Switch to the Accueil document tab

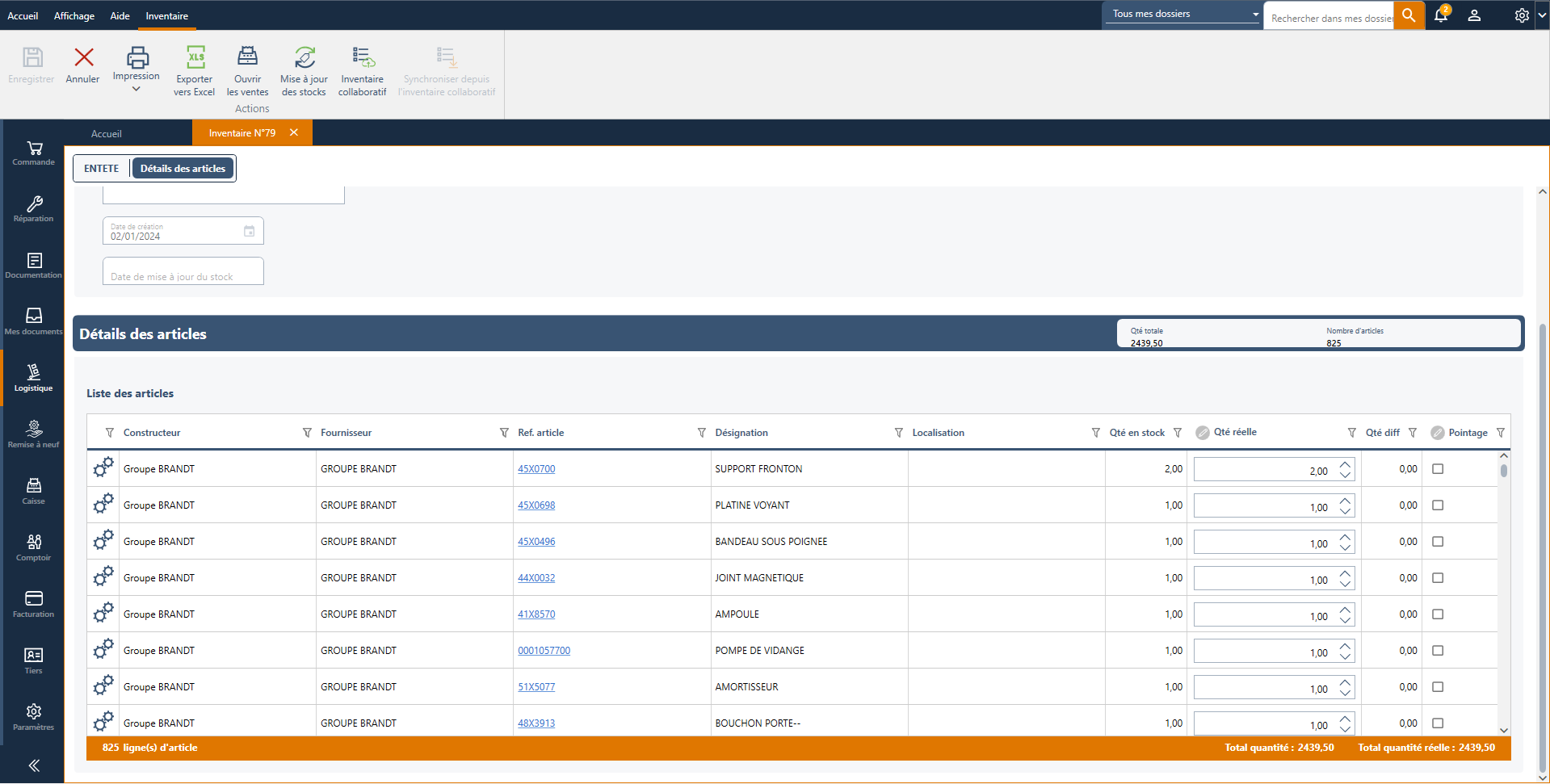tap(107, 134)
